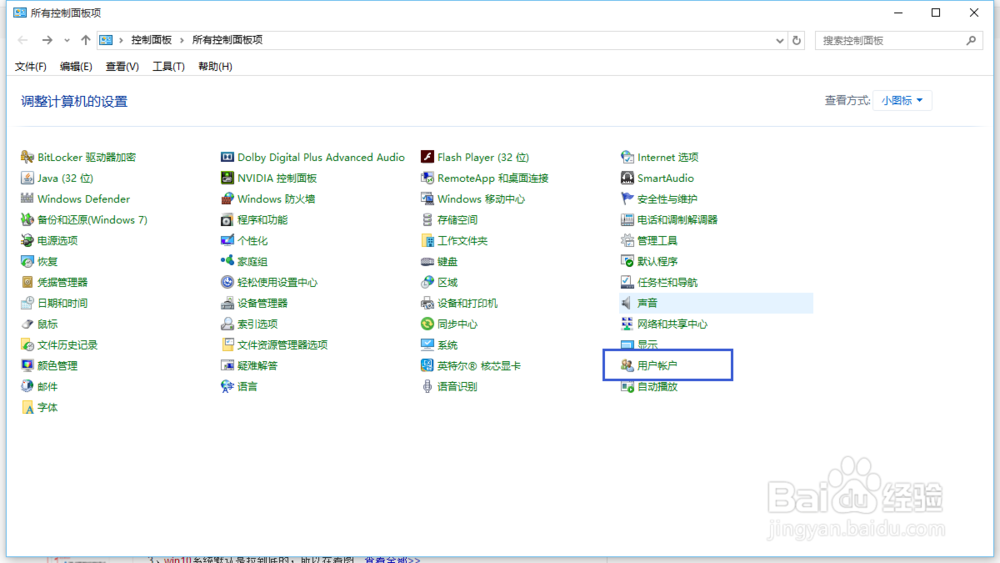Open the 轻松使用设置中心 link
Viewport: 1000px width, 563px height.
coord(277,282)
